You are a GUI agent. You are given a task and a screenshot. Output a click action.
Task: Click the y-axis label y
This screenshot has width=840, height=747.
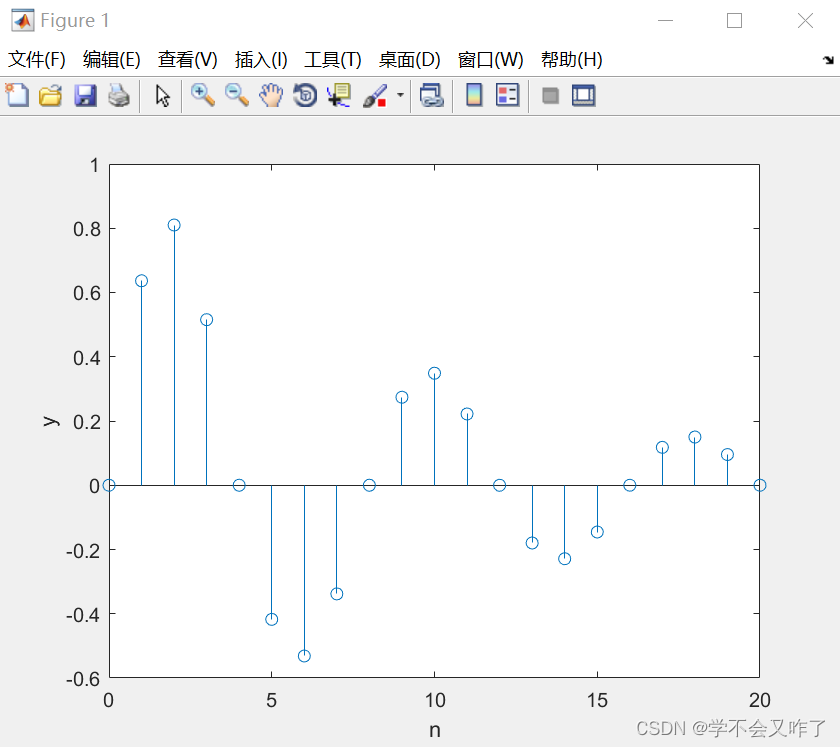coord(51,421)
